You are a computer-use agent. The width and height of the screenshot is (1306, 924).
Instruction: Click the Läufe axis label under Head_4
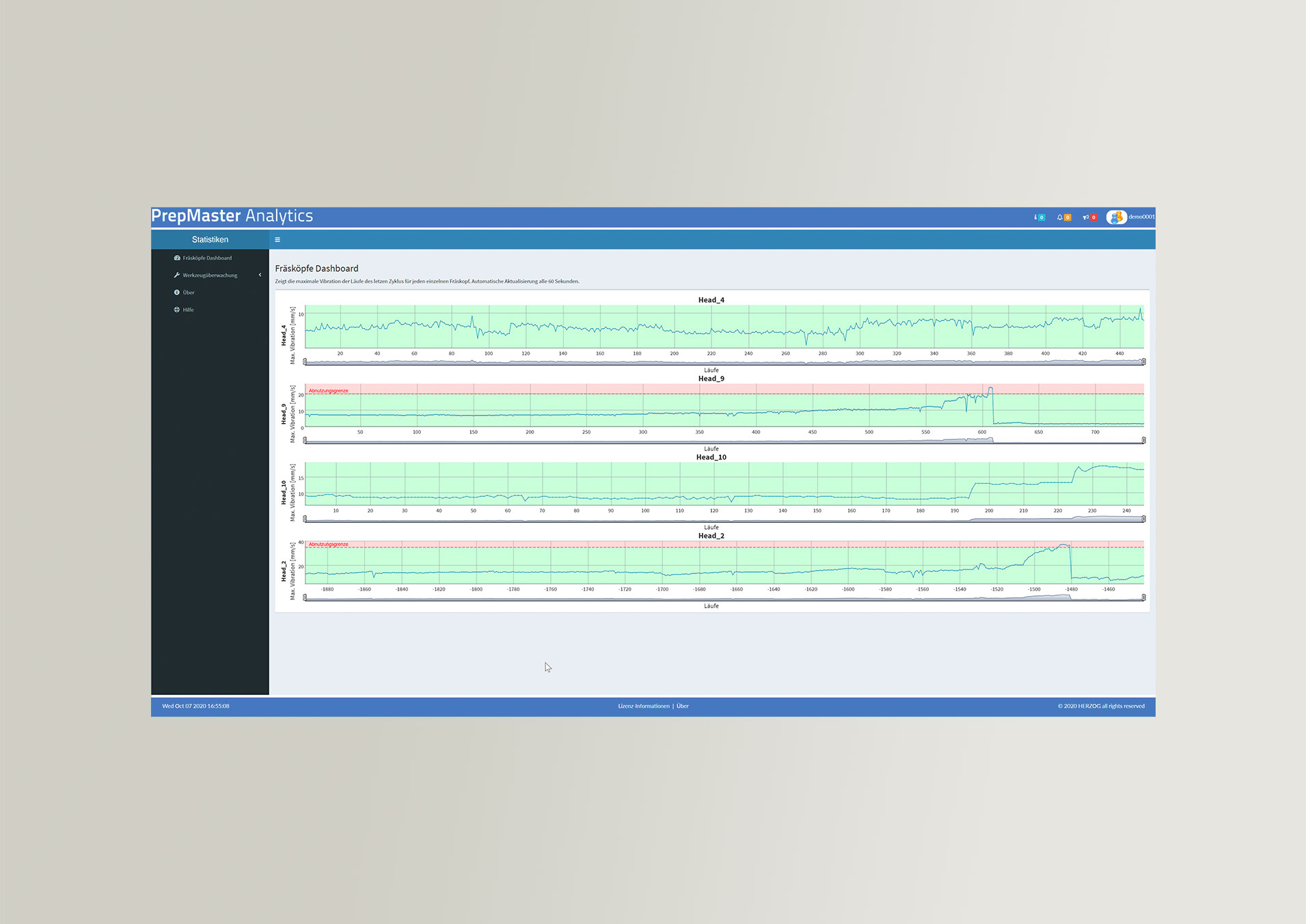coord(711,370)
